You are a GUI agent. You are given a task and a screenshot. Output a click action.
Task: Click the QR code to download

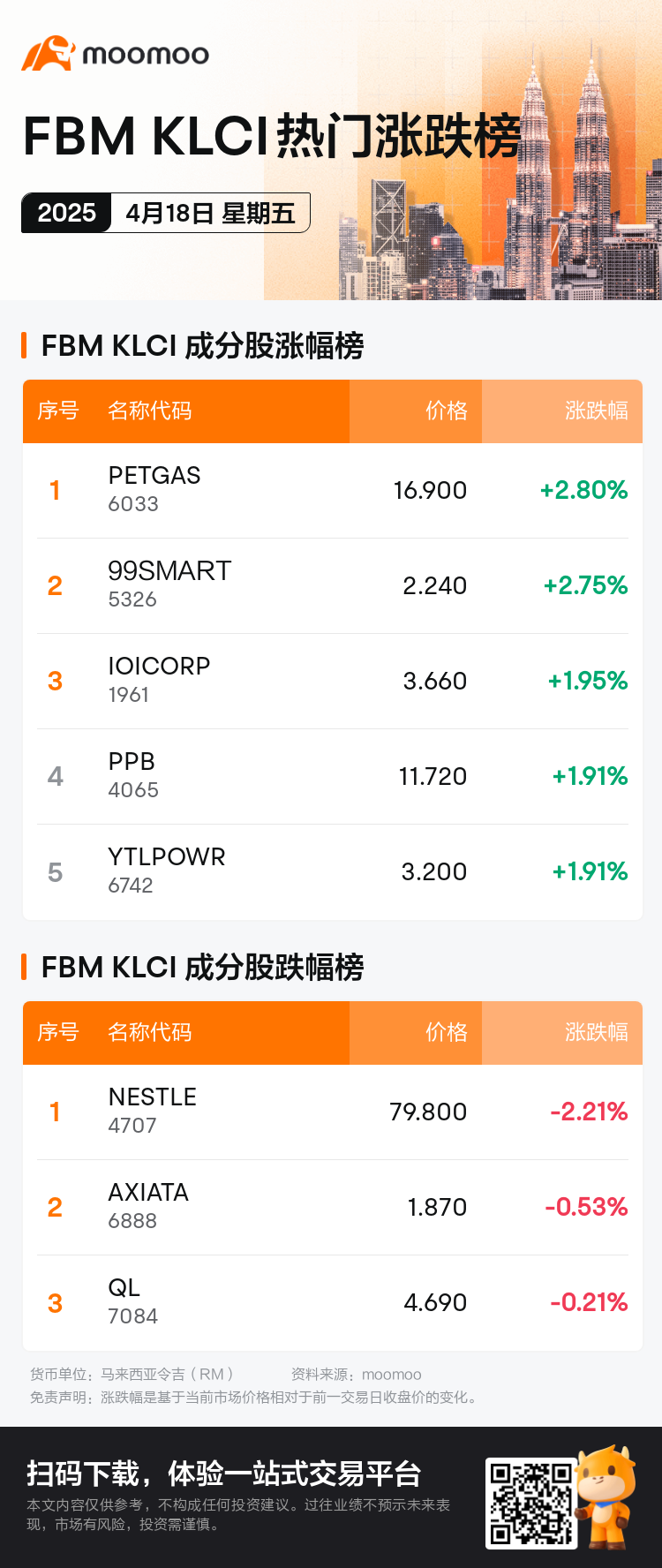click(531, 1503)
